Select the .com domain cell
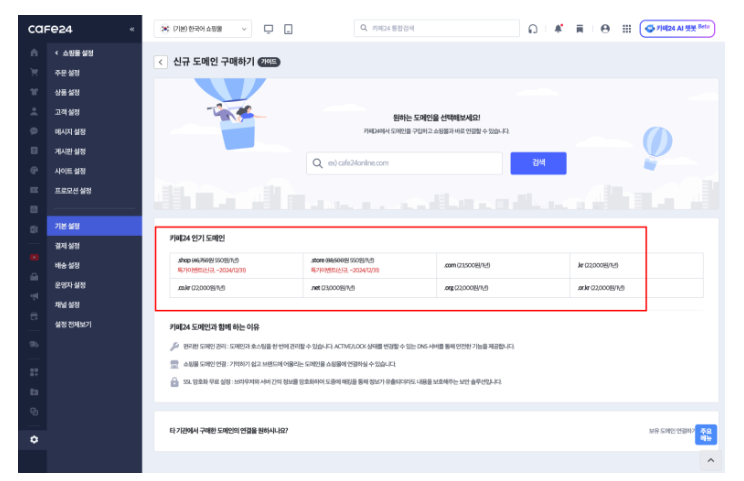The image size is (744, 481). [503, 265]
